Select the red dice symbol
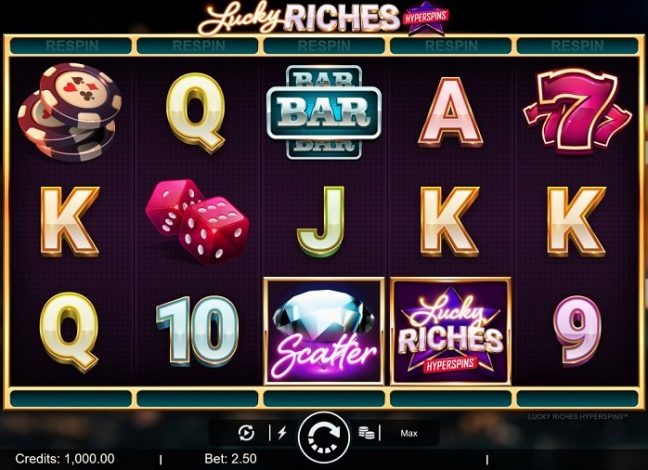Viewport: 648px width, 470px height. 197,221
